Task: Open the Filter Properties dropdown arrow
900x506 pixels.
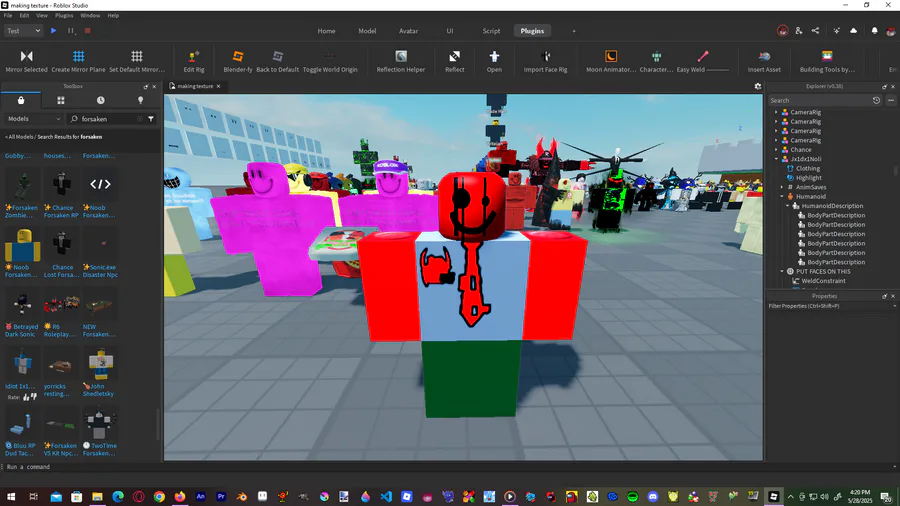Action: click(894, 306)
